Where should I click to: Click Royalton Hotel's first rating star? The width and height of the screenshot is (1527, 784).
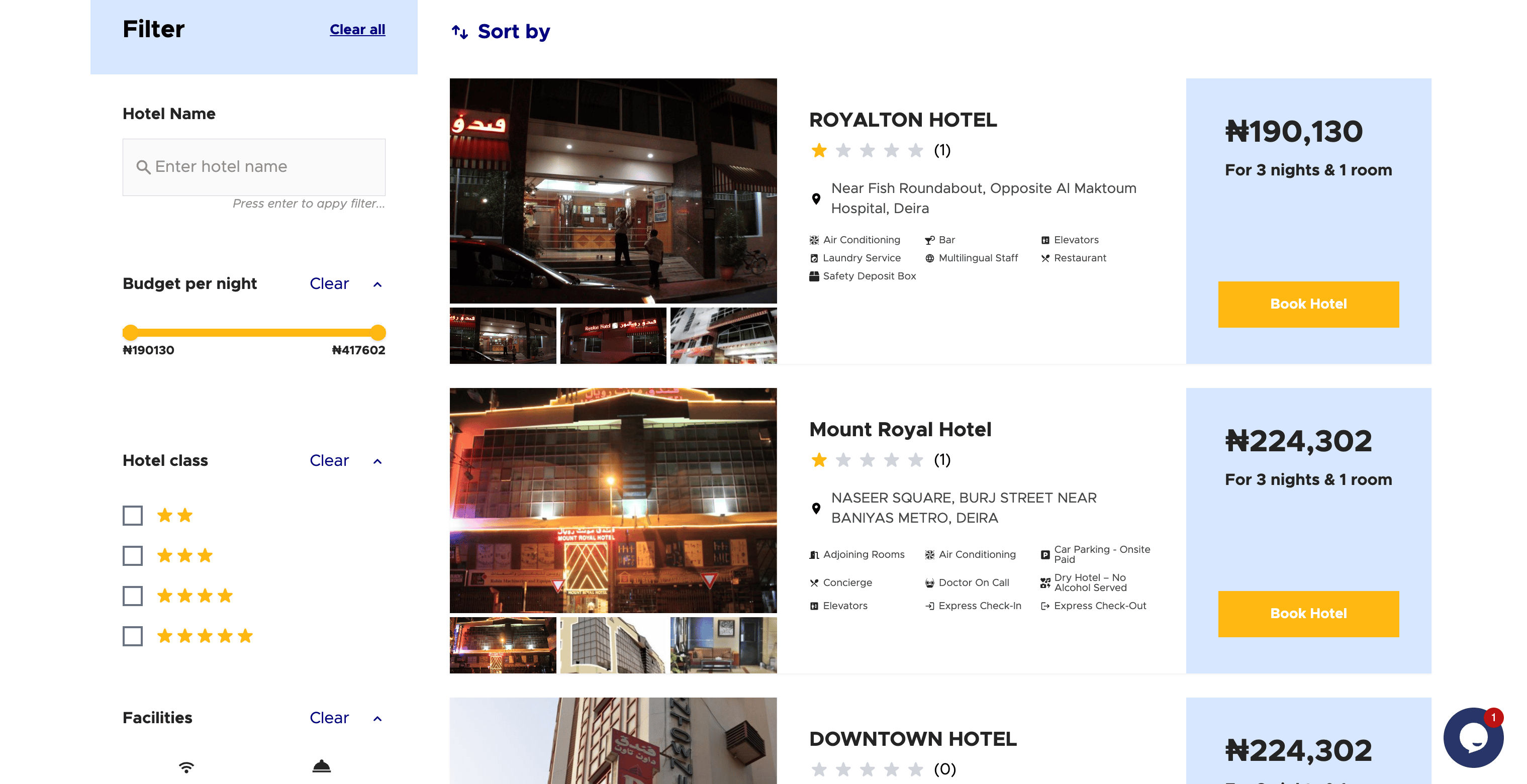click(x=819, y=151)
